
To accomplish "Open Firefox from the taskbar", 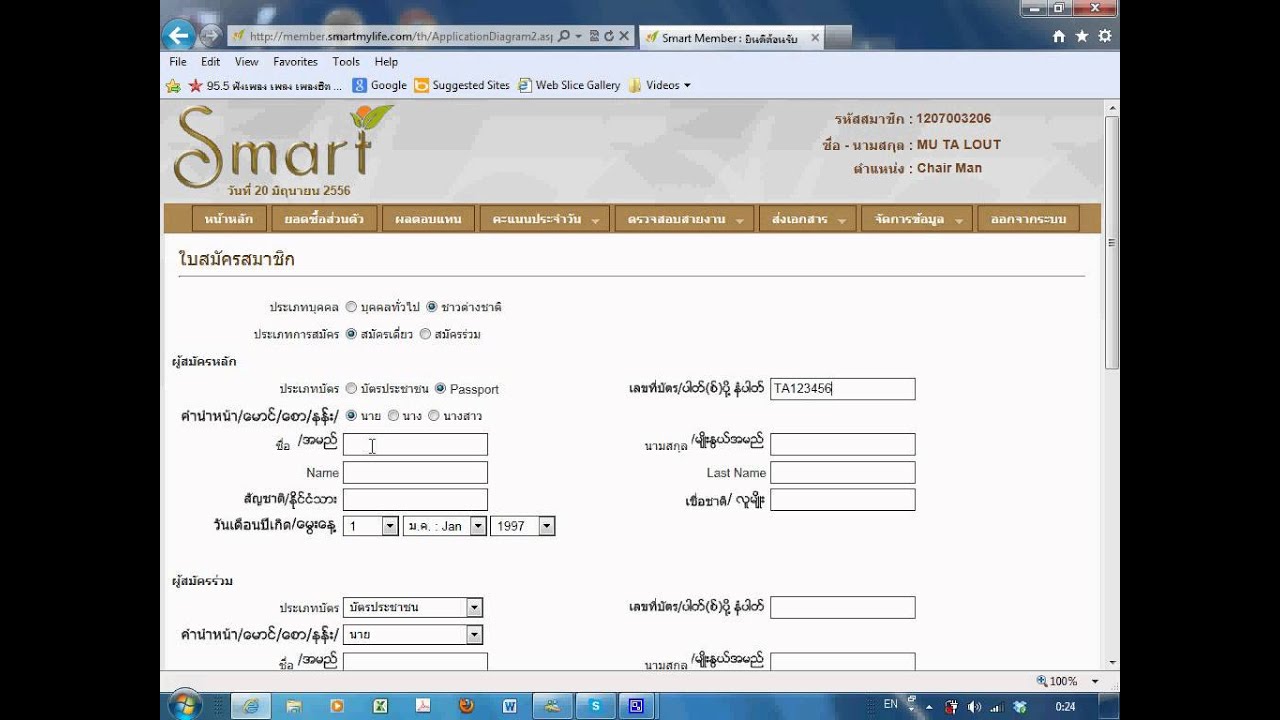I will coord(466,706).
